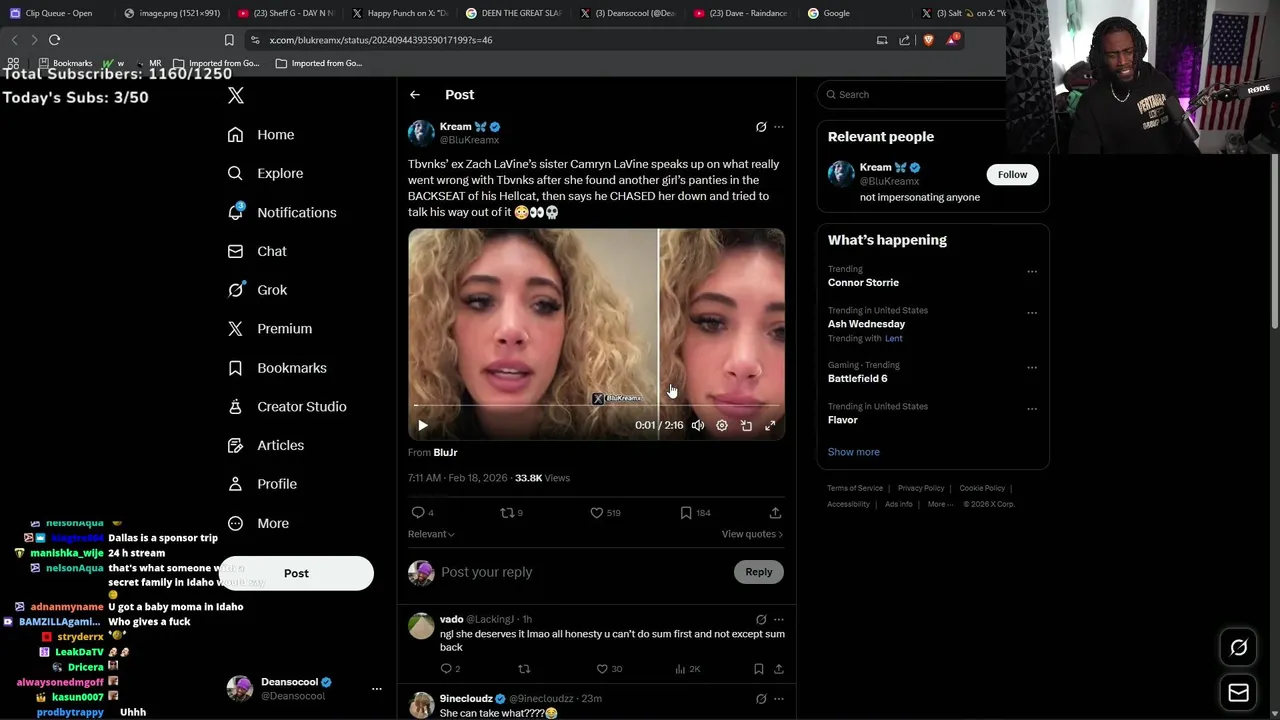The height and width of the screenshot is (720, 1280).
Task: Enter fullscreen on the video
Action: tap(770, 425)
